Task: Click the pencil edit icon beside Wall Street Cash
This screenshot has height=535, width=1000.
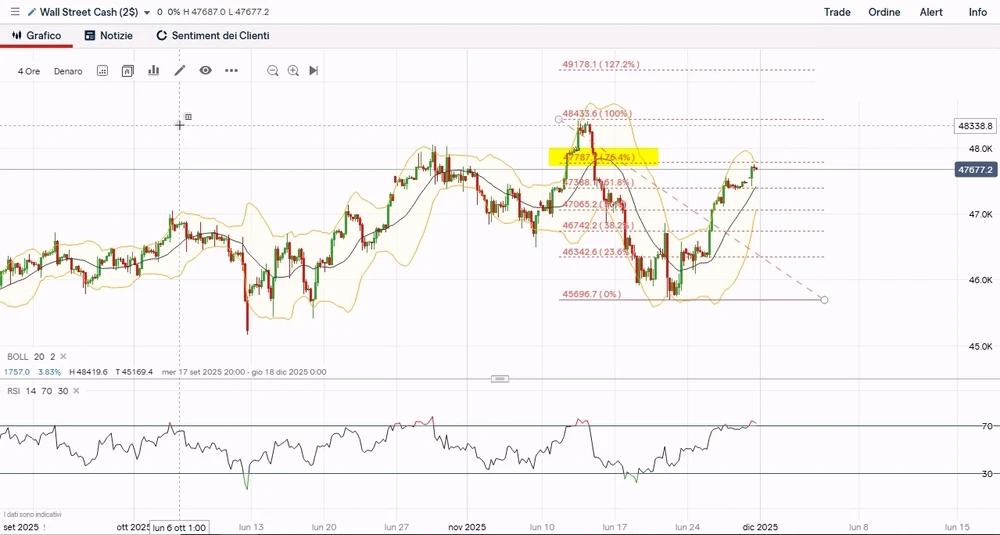Action: point(31,12)
